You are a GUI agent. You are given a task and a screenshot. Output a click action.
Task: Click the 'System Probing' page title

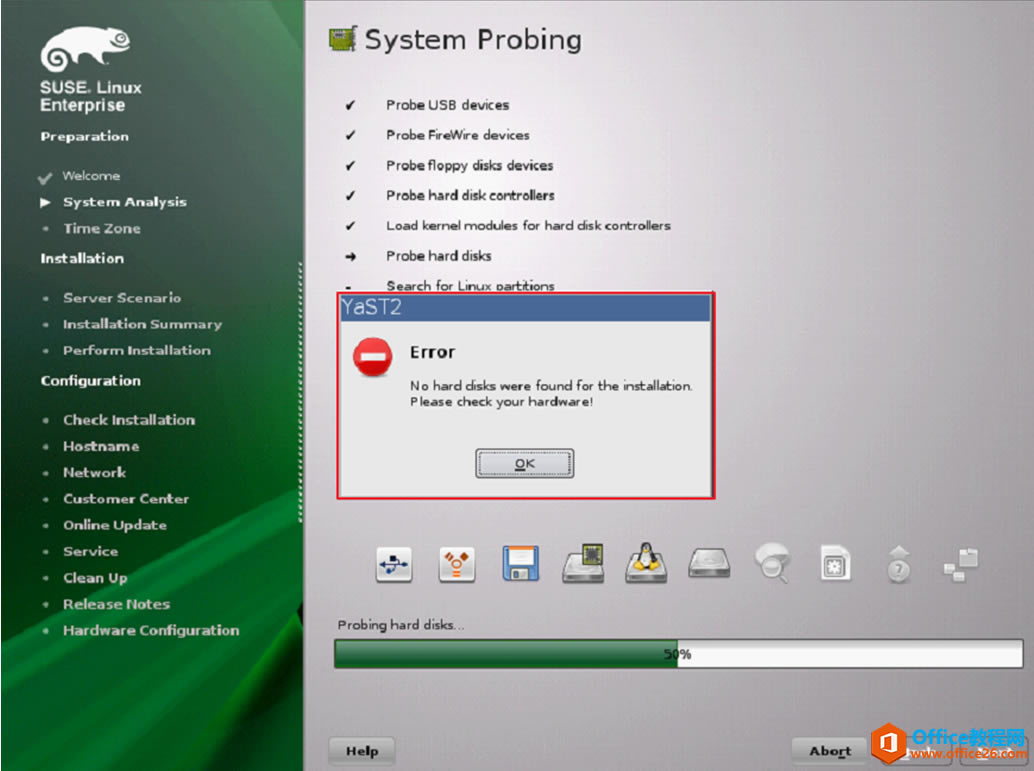473,40
